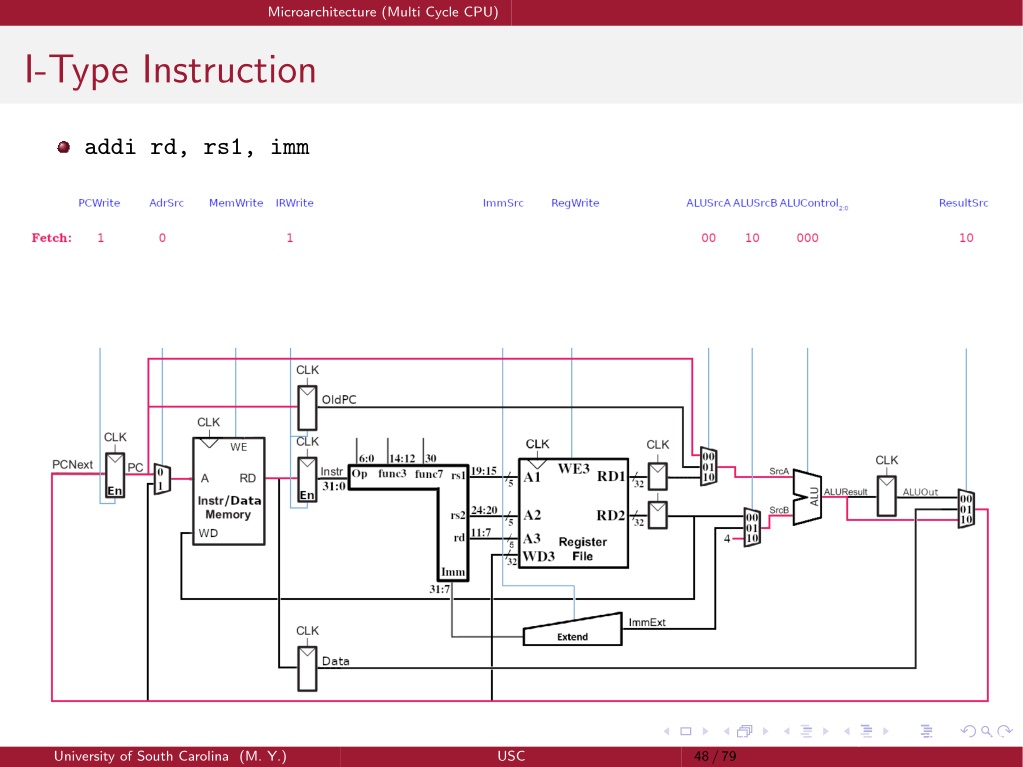Go to previous subsection arrow
Viewport: 1023px width, 767px height.
[x=786, y=731]
